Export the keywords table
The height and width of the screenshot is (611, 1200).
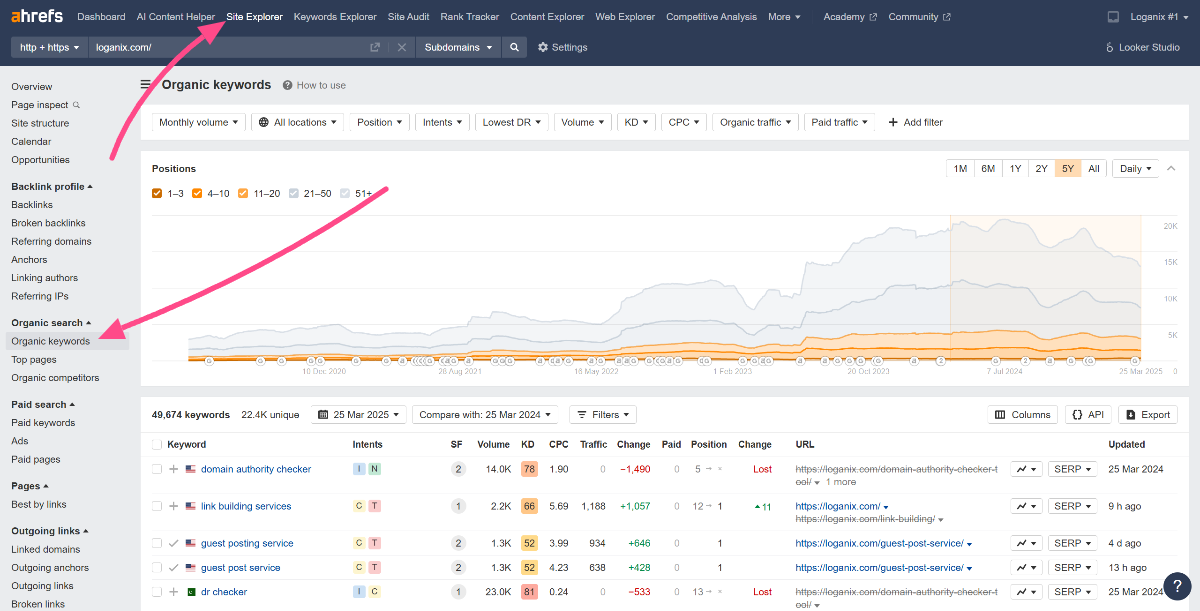point(1147,414)
